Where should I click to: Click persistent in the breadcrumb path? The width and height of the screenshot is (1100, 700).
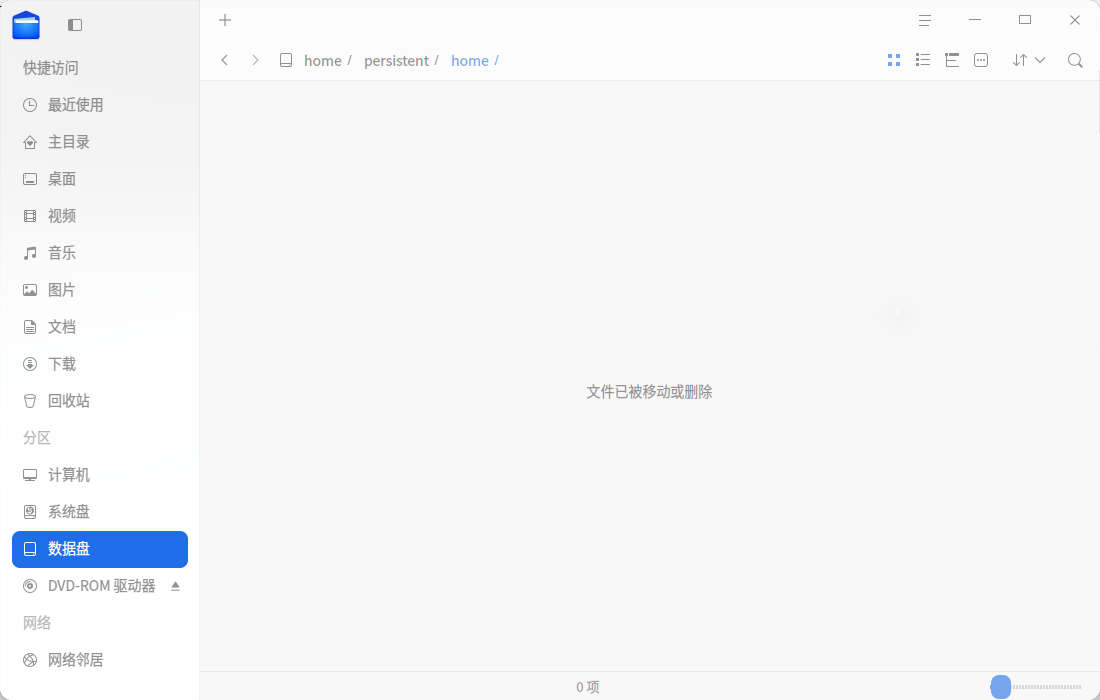point(396,61)
